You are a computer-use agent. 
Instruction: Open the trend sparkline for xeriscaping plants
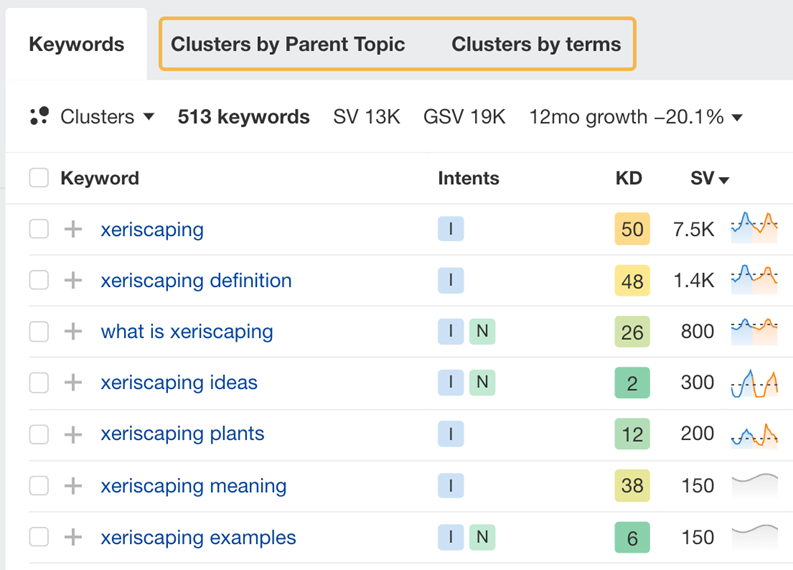(x=754, y=434)
